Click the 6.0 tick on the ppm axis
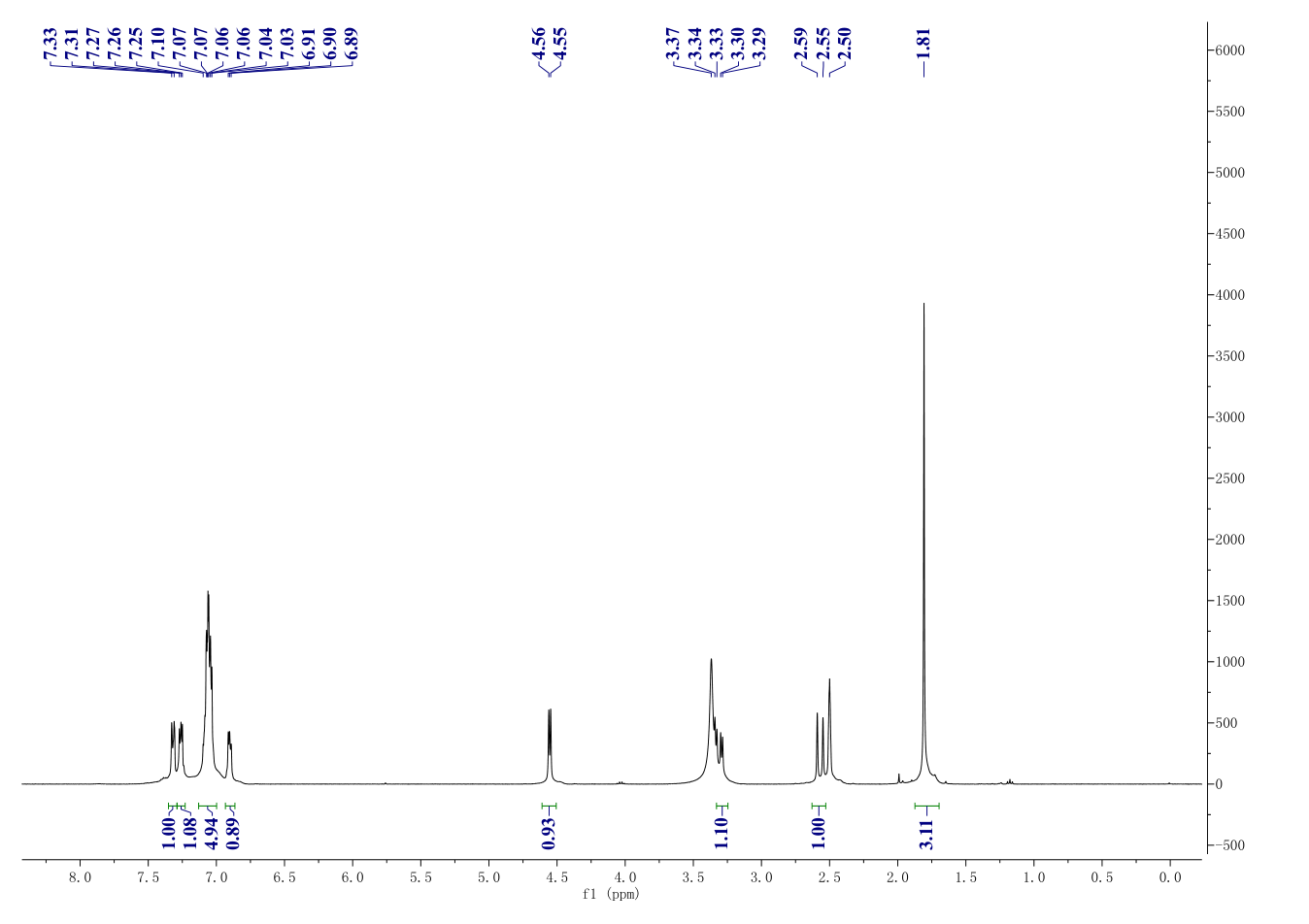The image size is (1309, 924). [x=352, y=877]
